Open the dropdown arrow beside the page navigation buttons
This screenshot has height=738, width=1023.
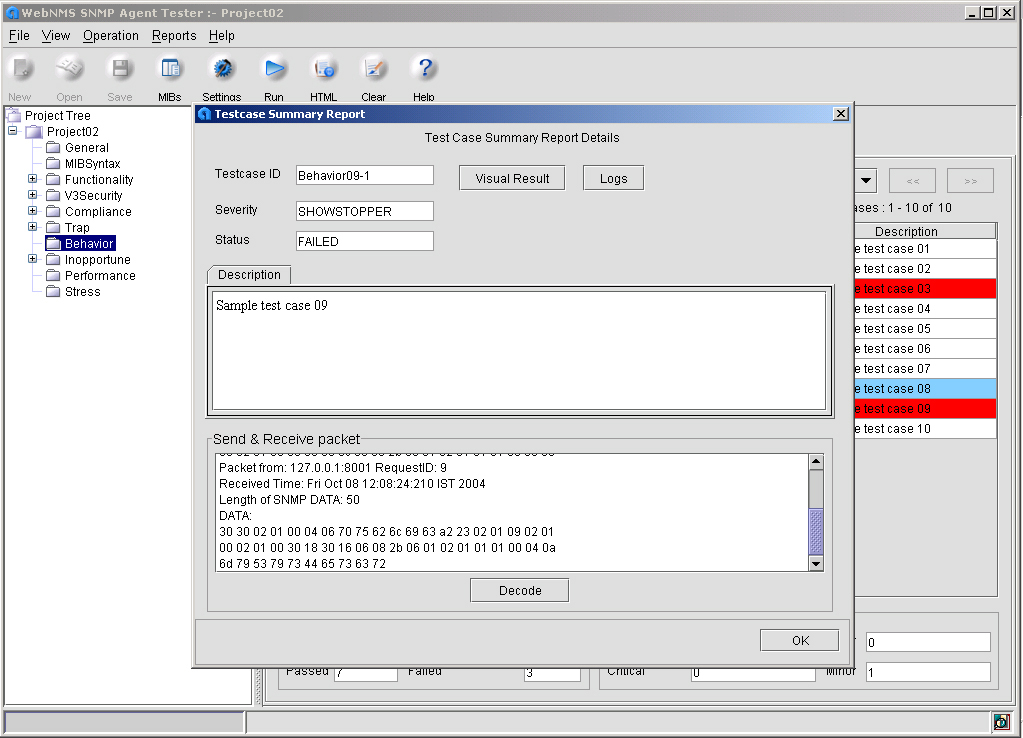[x=866, y=181]
